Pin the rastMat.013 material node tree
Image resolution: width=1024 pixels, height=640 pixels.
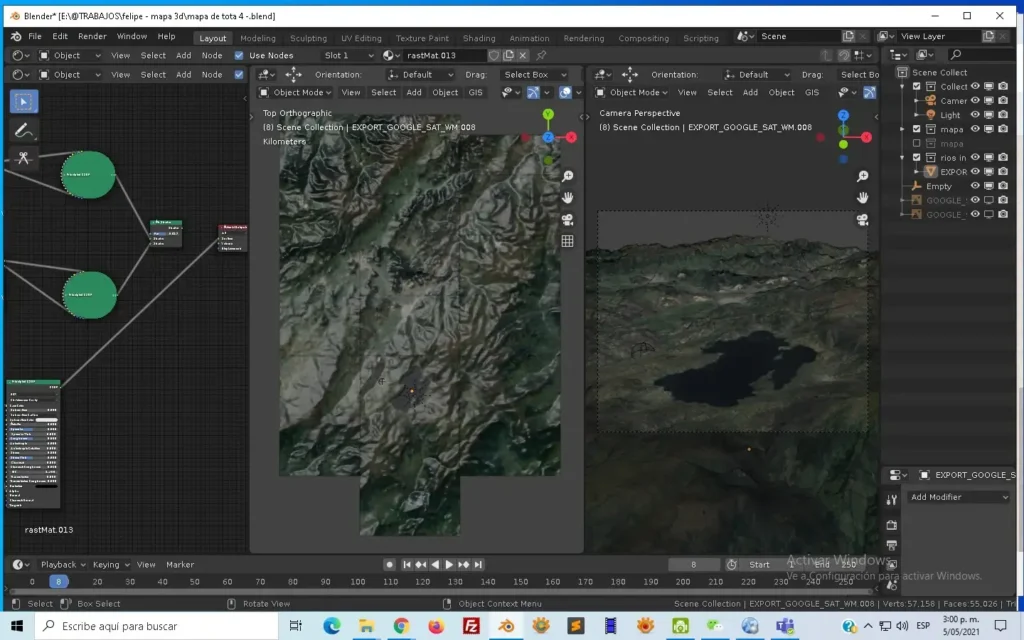pos(541,55)
